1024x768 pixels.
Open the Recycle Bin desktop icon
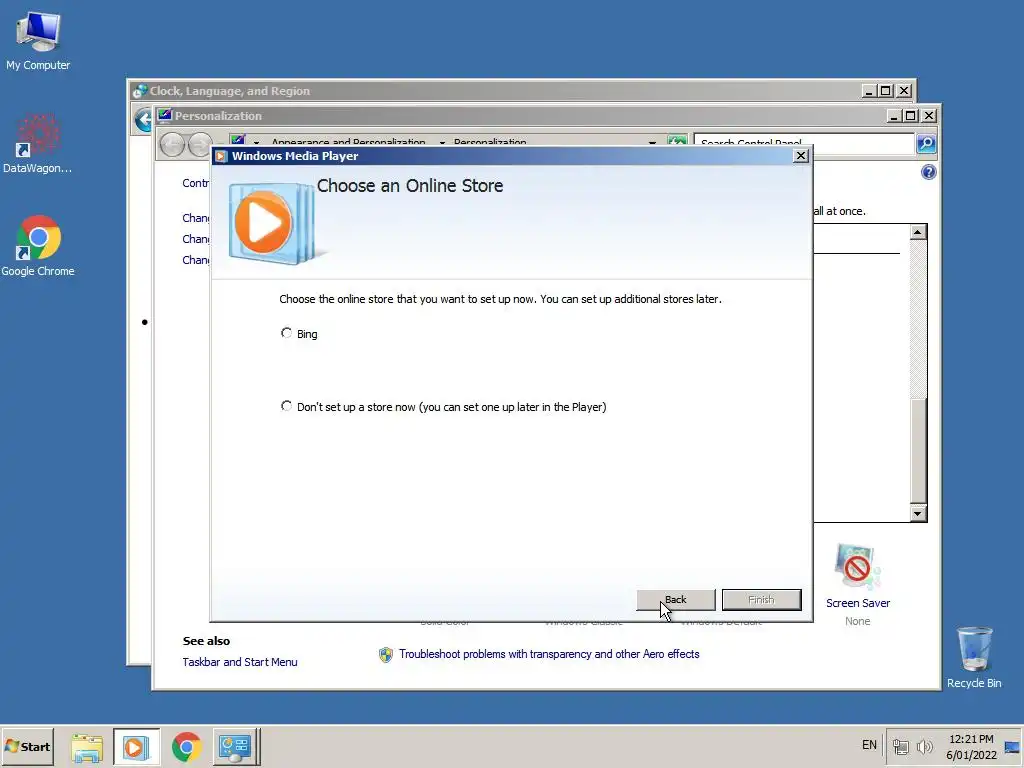974,657
